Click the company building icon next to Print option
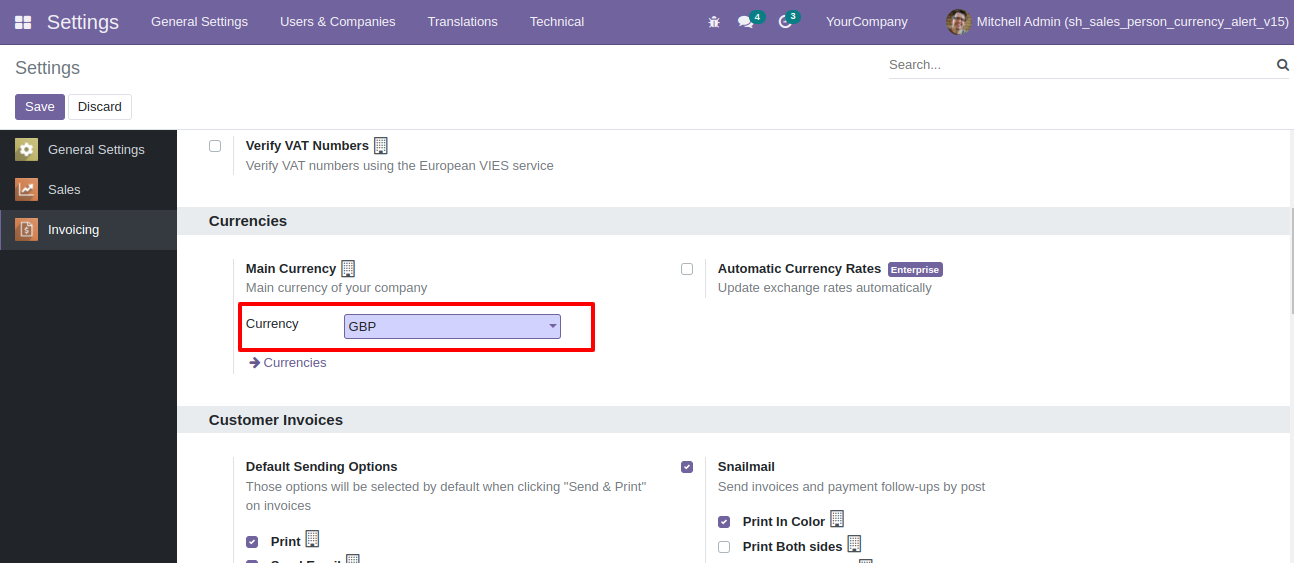This screenshot has height=563, width=1294. [312, 540]
